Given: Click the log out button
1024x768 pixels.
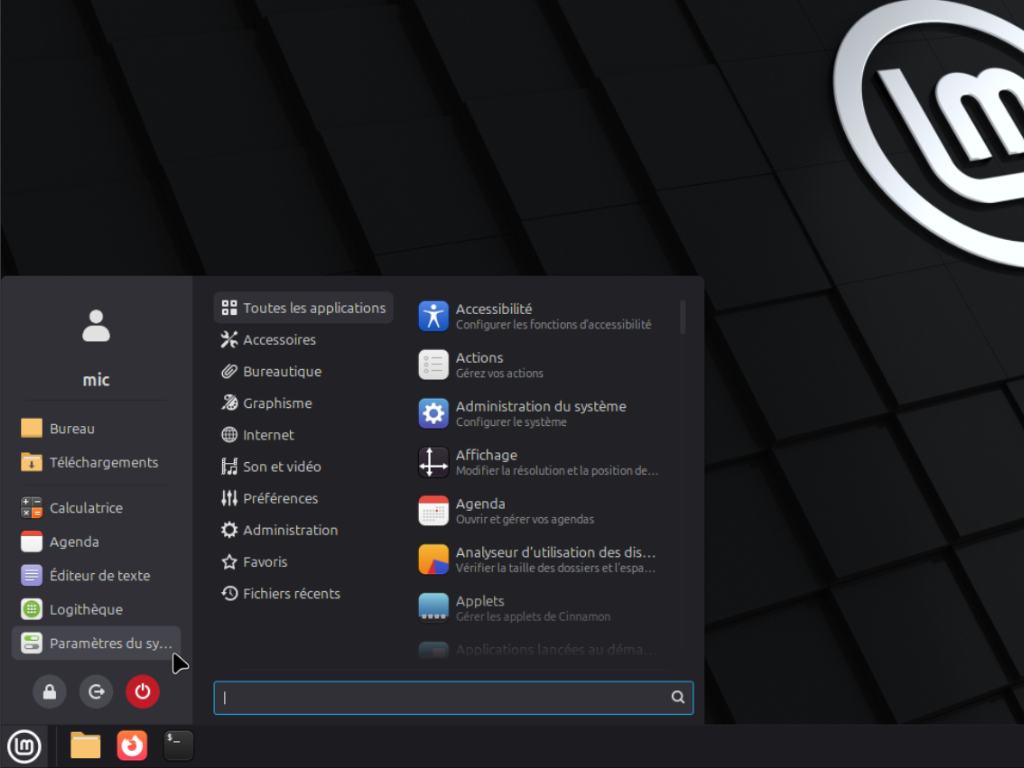Looking at the screenshot, I should pos(96,692).
